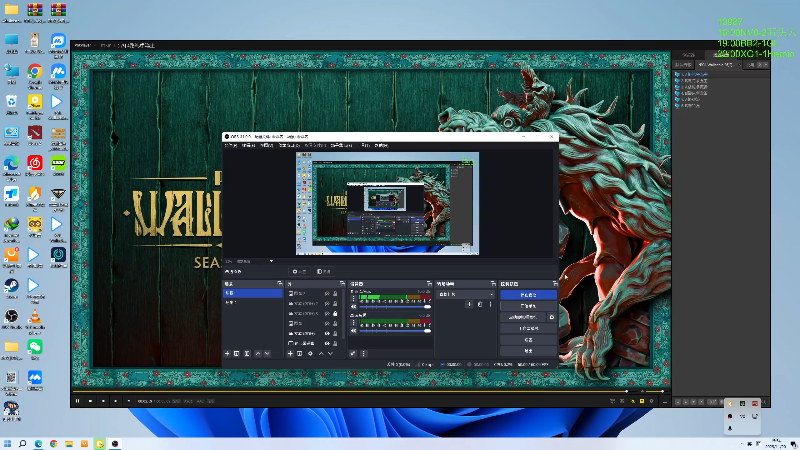The height and width of the screenshot is (450, 800).
Task: Toggle visibility of fourth source in OBS
Action: point(327,323)
